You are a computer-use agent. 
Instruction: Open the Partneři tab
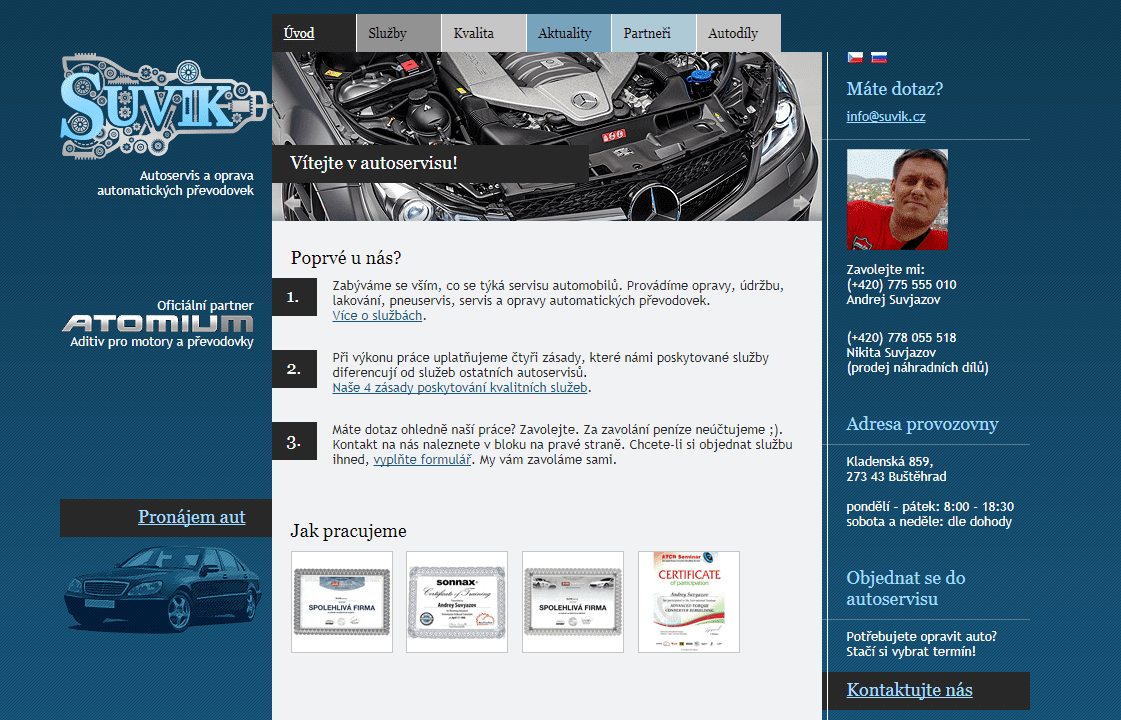tap(647, 33)
